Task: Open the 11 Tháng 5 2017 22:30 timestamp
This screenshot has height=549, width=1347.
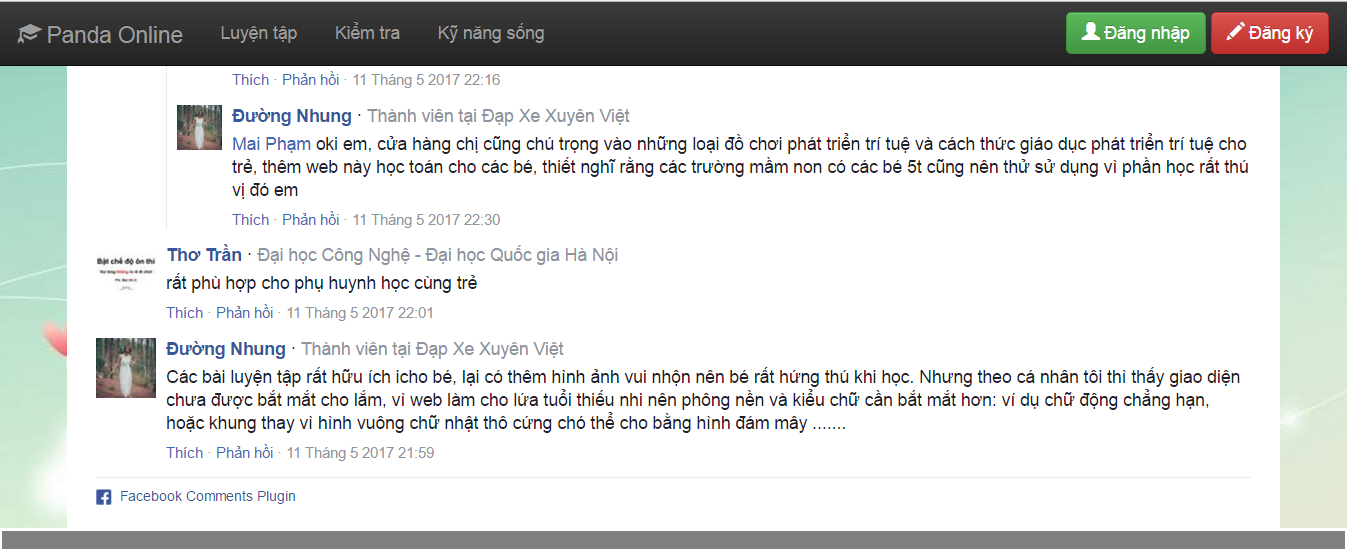Action: pyautogui.click(x=426, y=220)
